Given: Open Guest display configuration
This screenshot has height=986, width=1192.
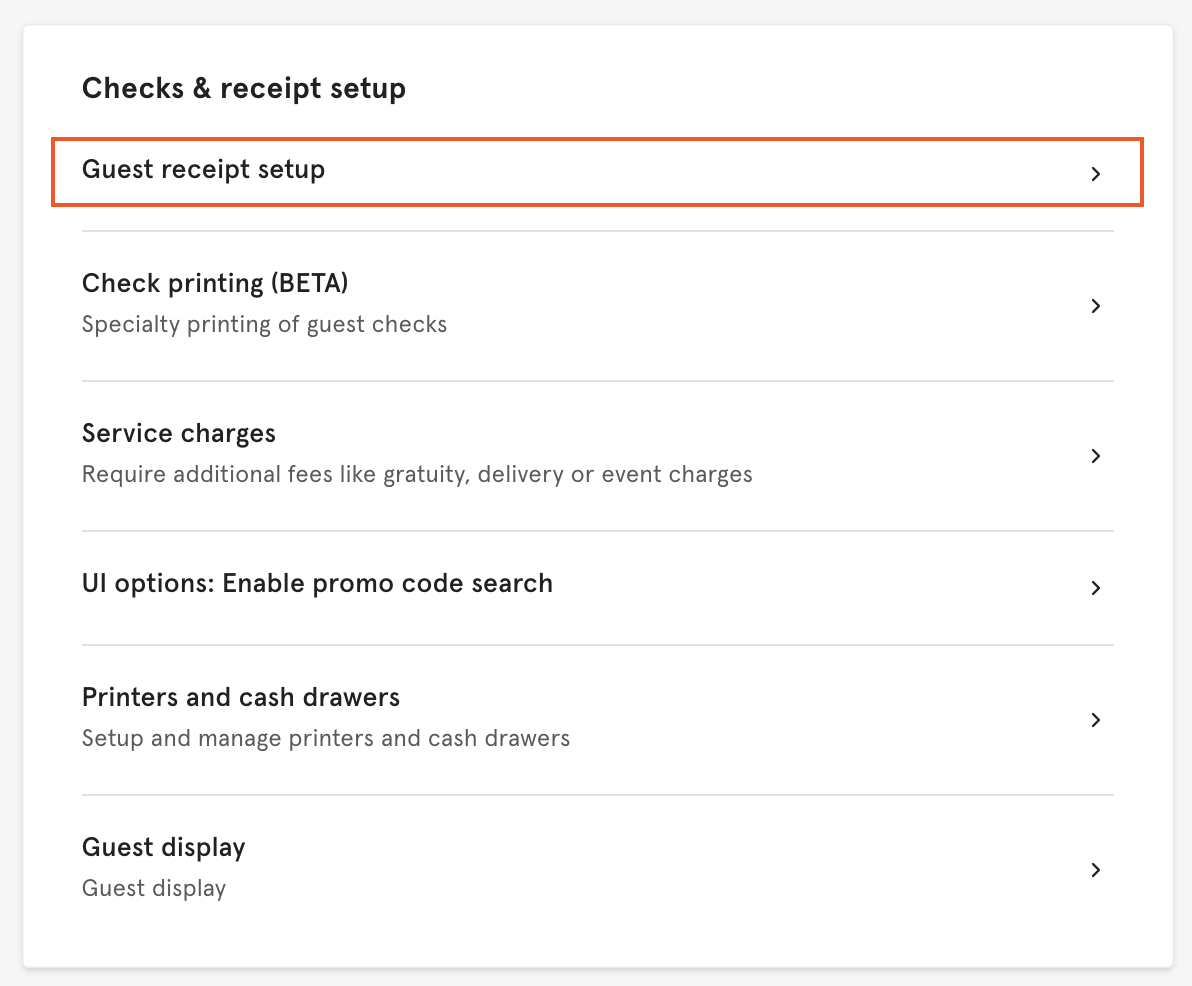Looking at the screenshot, I should point(163,847).
